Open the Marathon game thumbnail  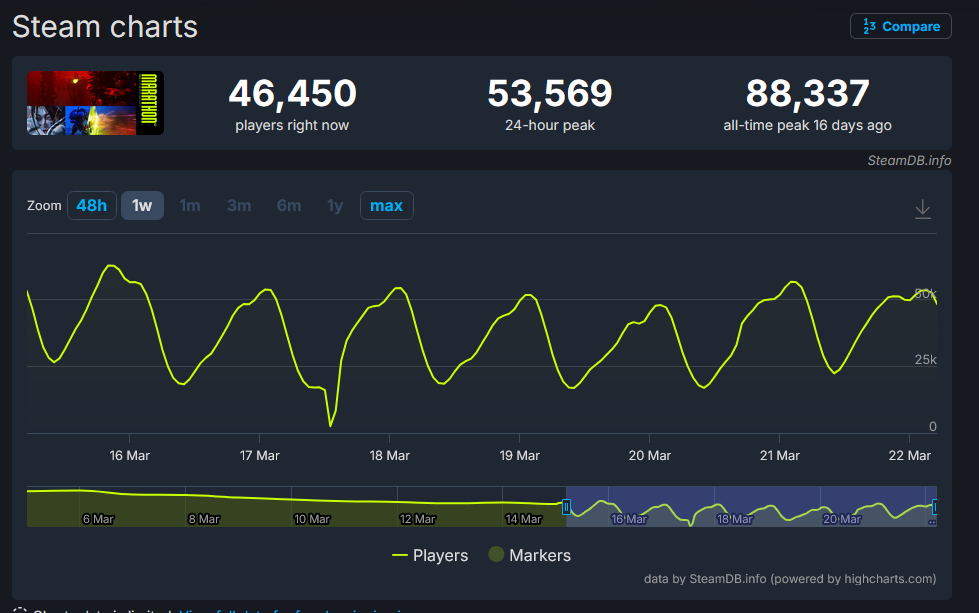tap(96, 103)
